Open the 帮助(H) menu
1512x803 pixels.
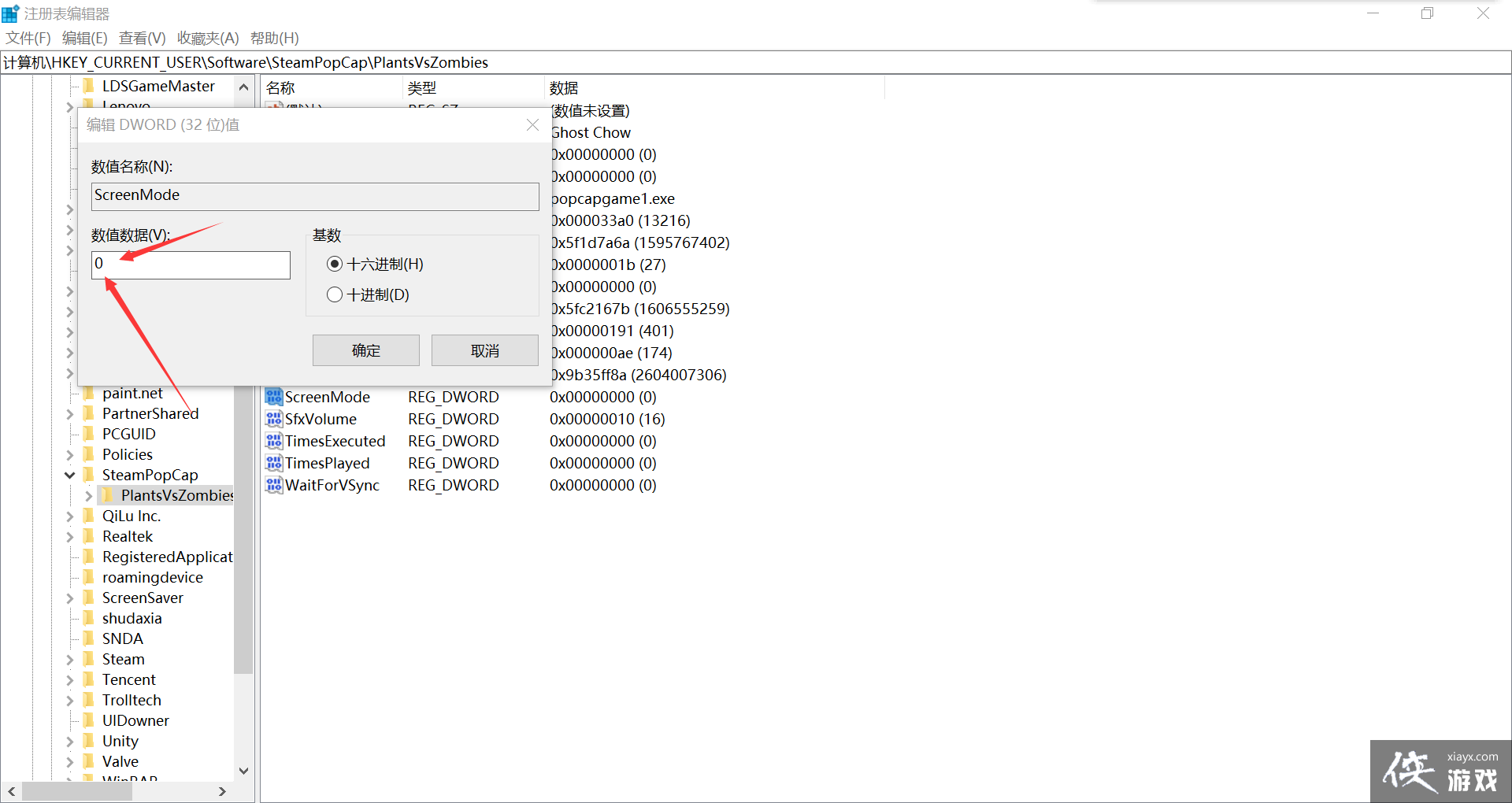click(274, 38)
